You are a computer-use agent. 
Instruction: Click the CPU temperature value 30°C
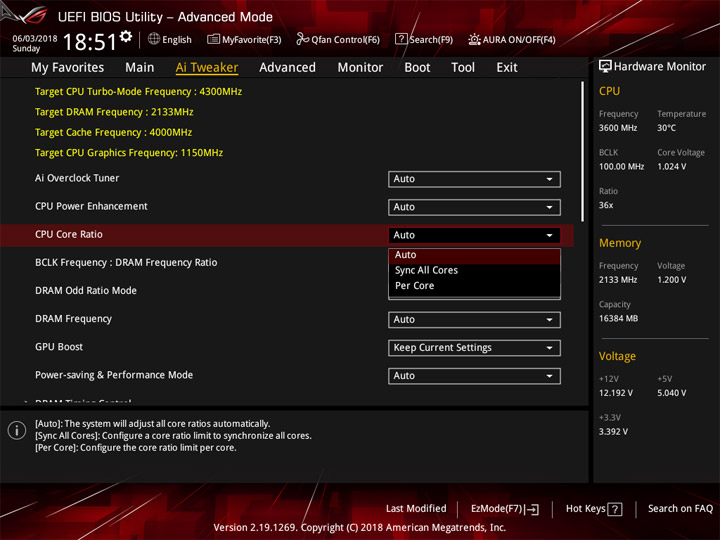click(666, 128)
